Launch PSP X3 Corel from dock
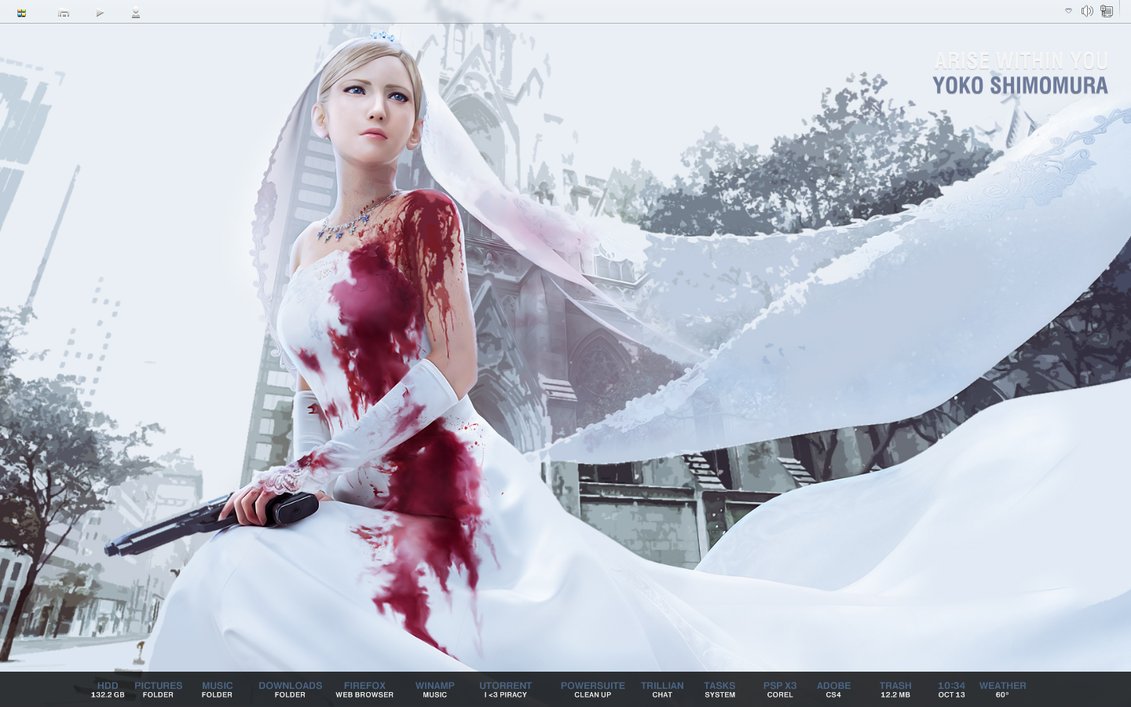 780,690
